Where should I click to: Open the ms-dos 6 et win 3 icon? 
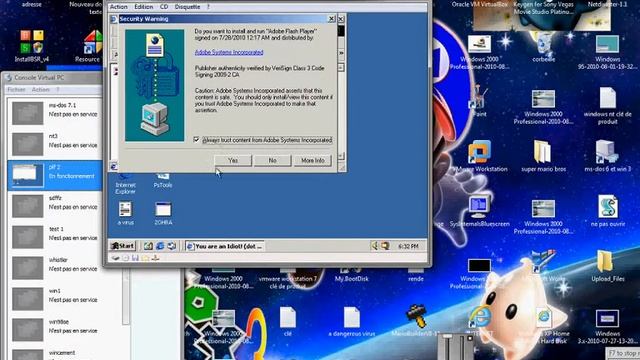coord(607,156)
